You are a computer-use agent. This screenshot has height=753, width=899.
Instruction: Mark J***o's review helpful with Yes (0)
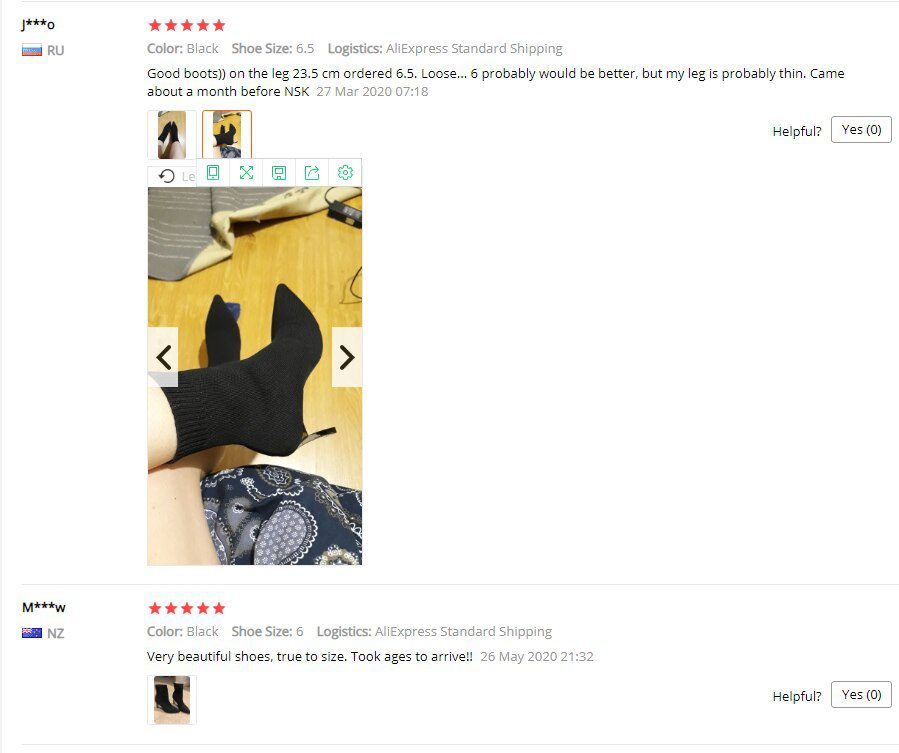[x=861, y=130]
